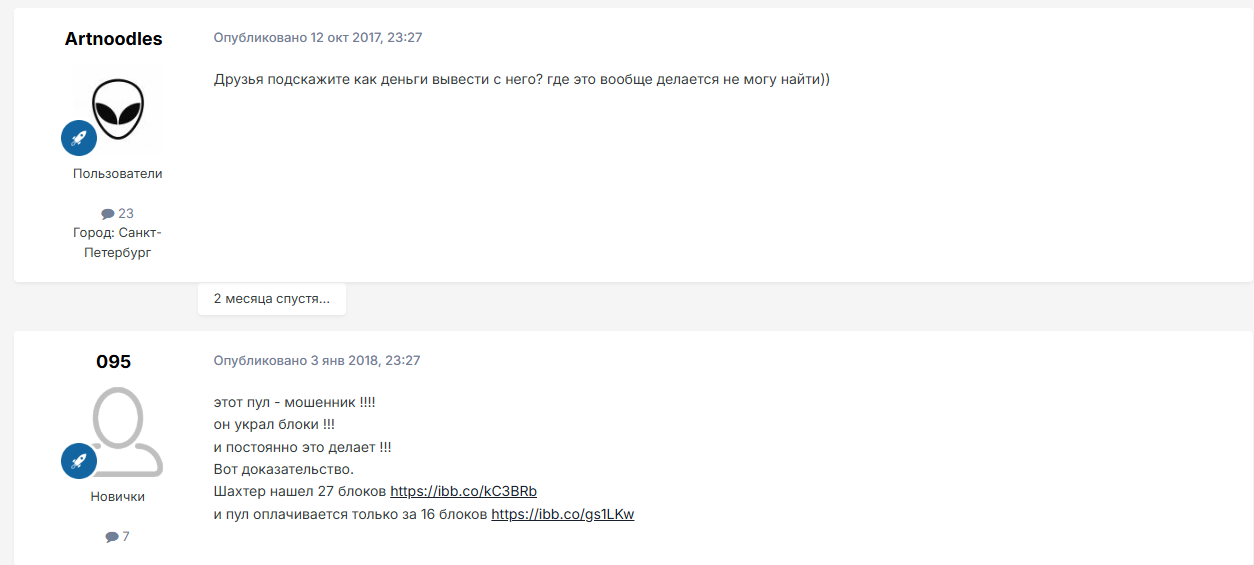Click the timestamp Опубликовано 3 янв 2018, 23:27
The width and height of the screenshot is (1254, 565).
(317, 360)
